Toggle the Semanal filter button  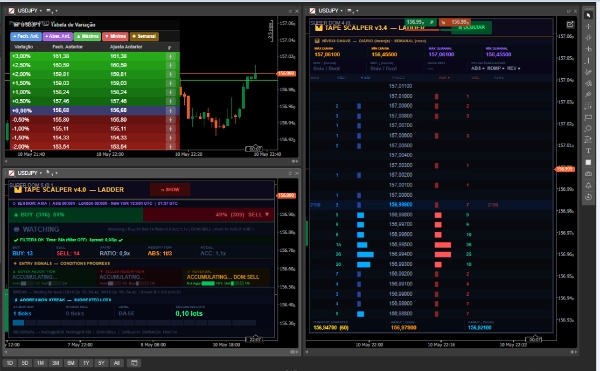click(x=144, y=36)
